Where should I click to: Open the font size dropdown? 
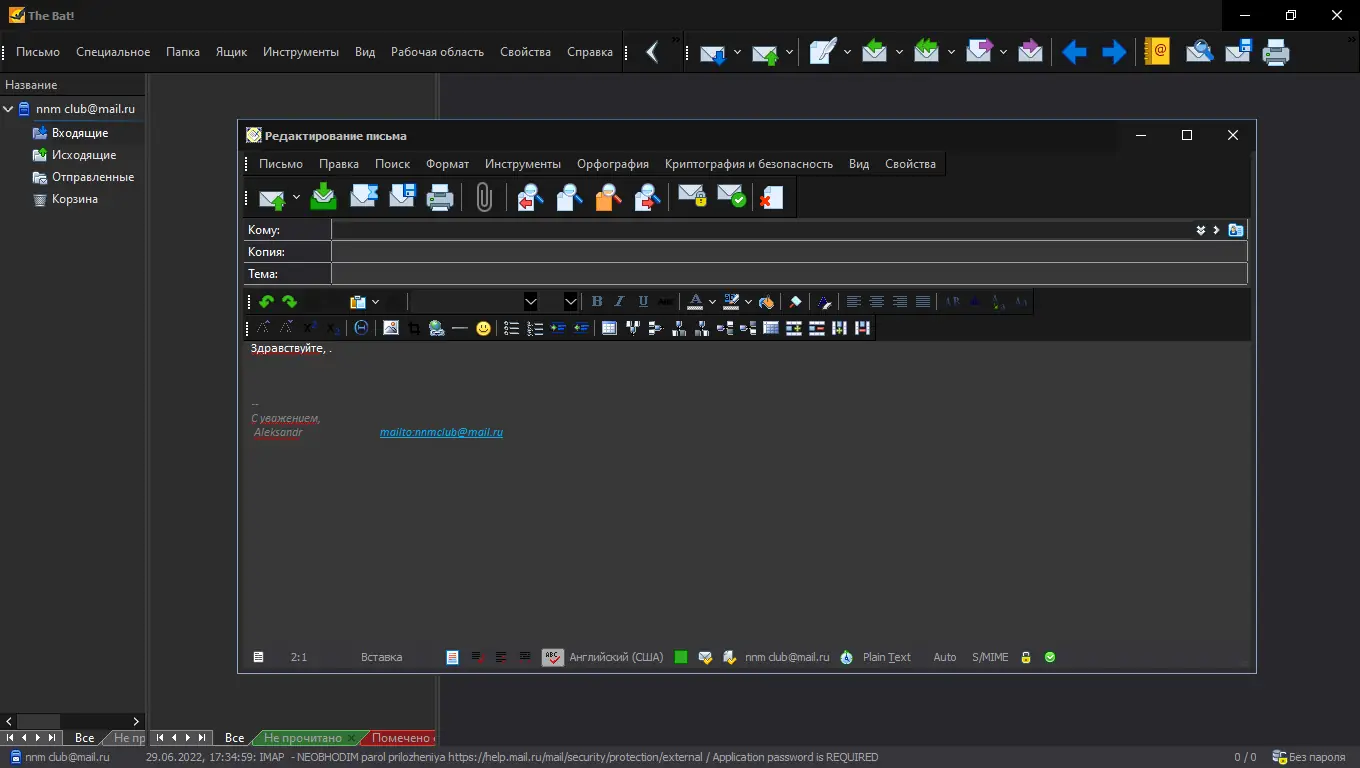point(571,302)
